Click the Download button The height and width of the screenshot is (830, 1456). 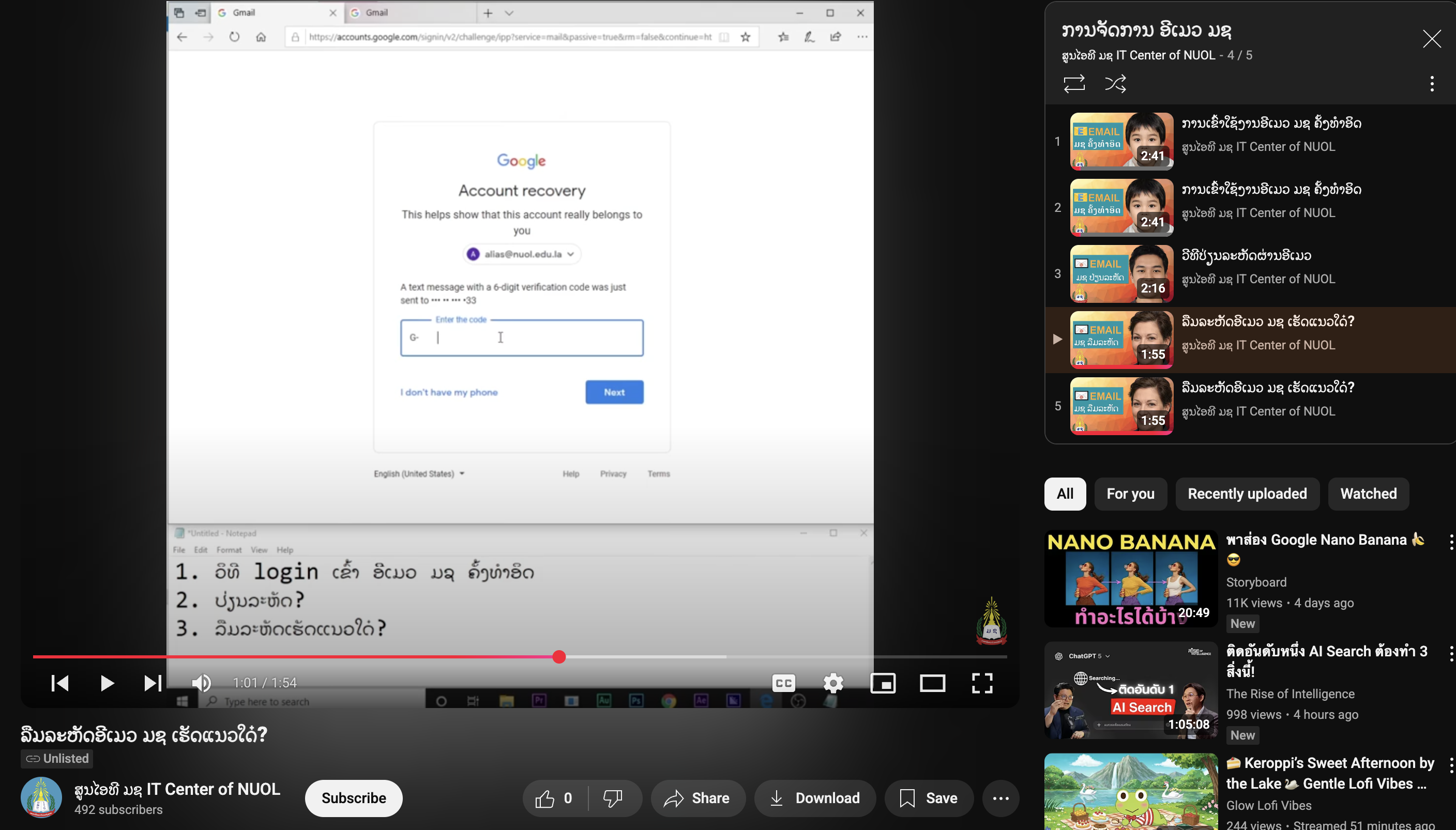click(x=814, y=798)
